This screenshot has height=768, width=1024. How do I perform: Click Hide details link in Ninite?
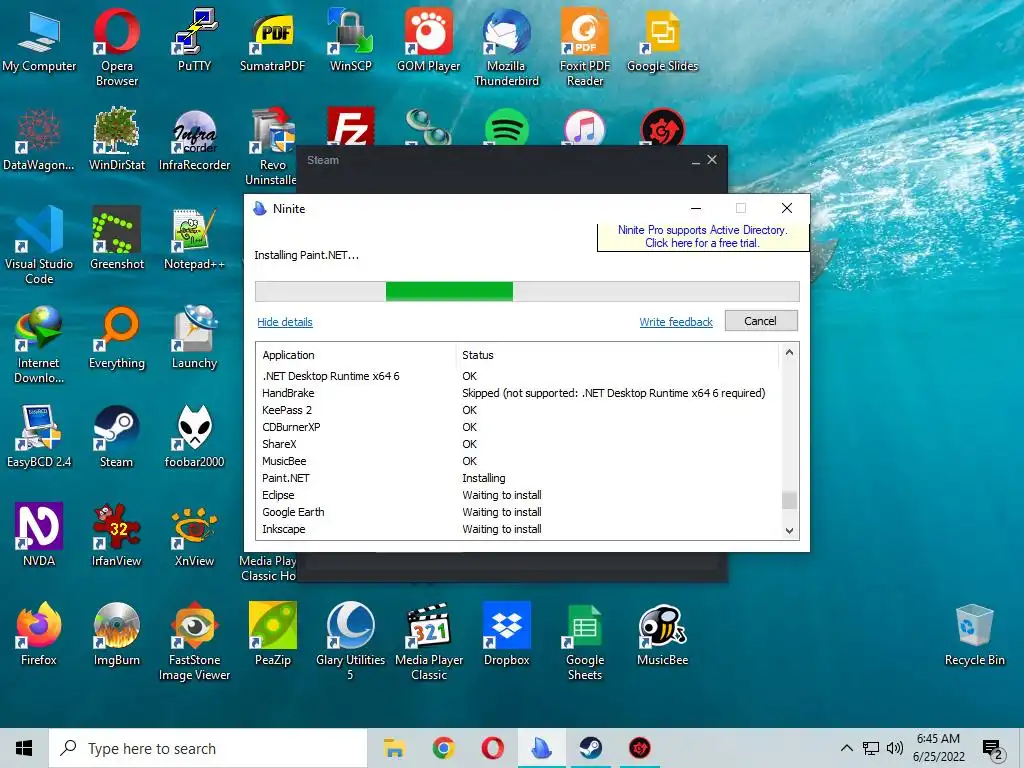tap(285, 322)
